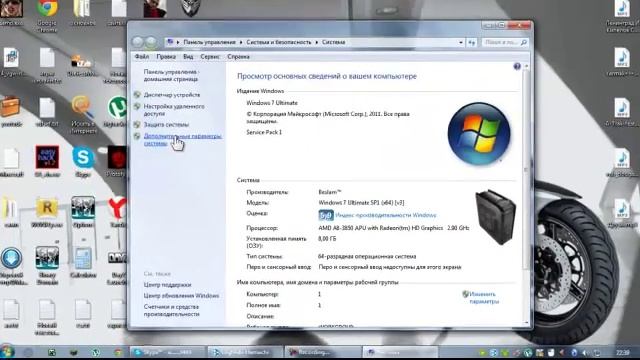Screen dimensions: 640x360
Task: Expand dropdown arrow after 'Система и безопасность' breadcrumb
Action: tap(316, 42)
